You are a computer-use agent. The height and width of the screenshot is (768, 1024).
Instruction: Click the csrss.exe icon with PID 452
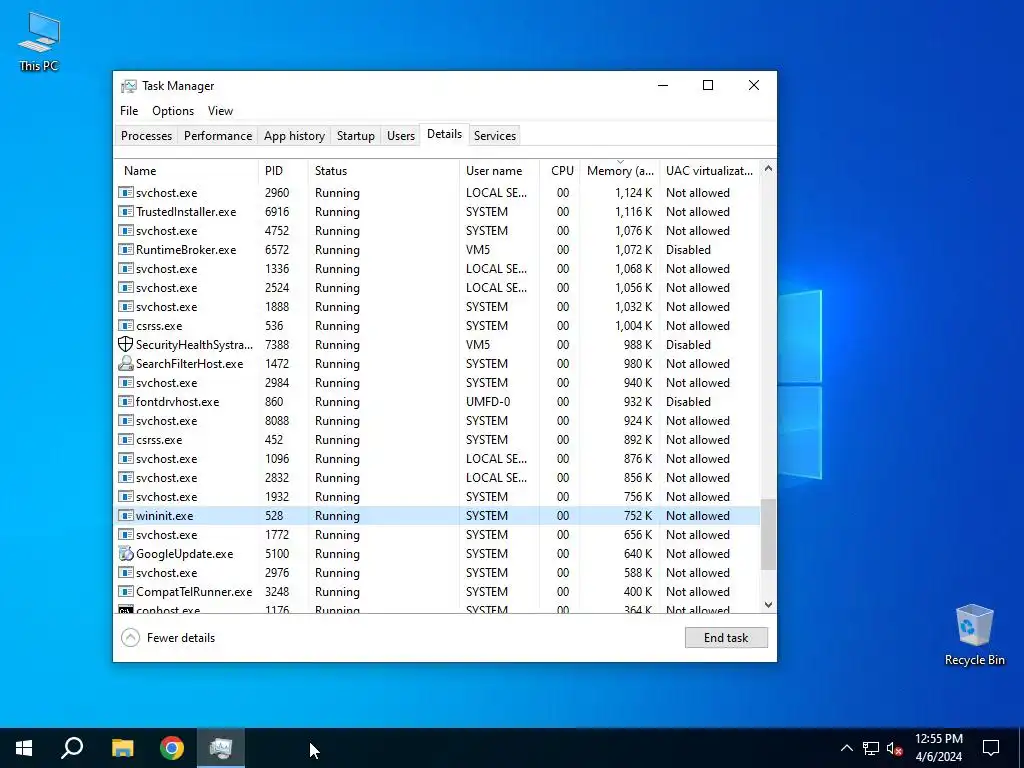tap(125, 440)
